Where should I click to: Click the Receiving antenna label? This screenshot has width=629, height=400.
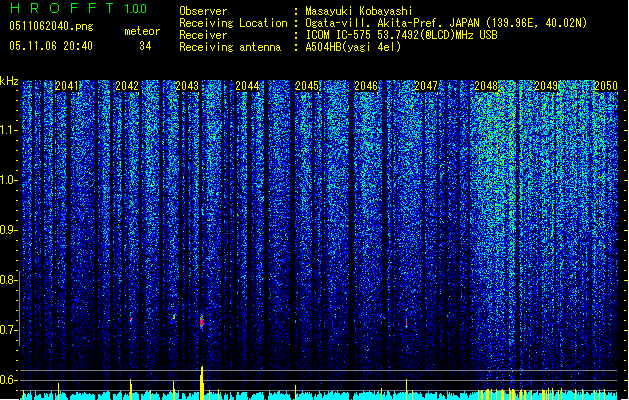pos(230,47)
